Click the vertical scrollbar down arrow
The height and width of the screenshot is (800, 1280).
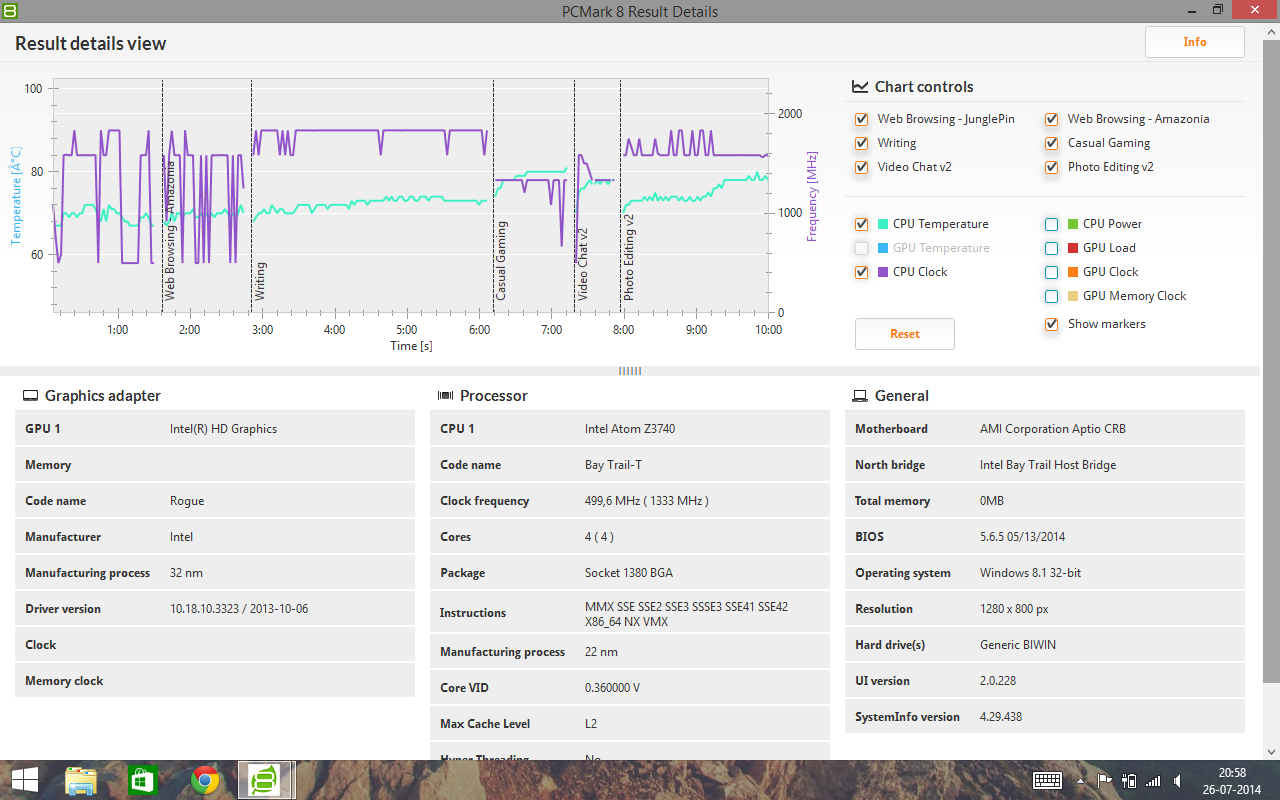[1272, 751]
